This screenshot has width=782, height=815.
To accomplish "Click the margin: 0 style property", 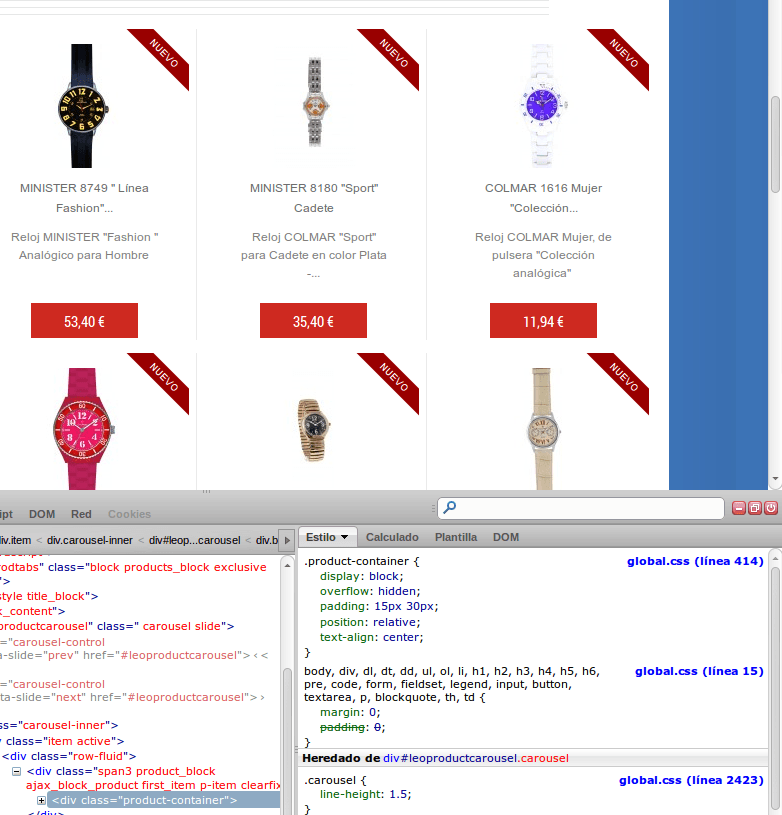I will click(350, 712).
